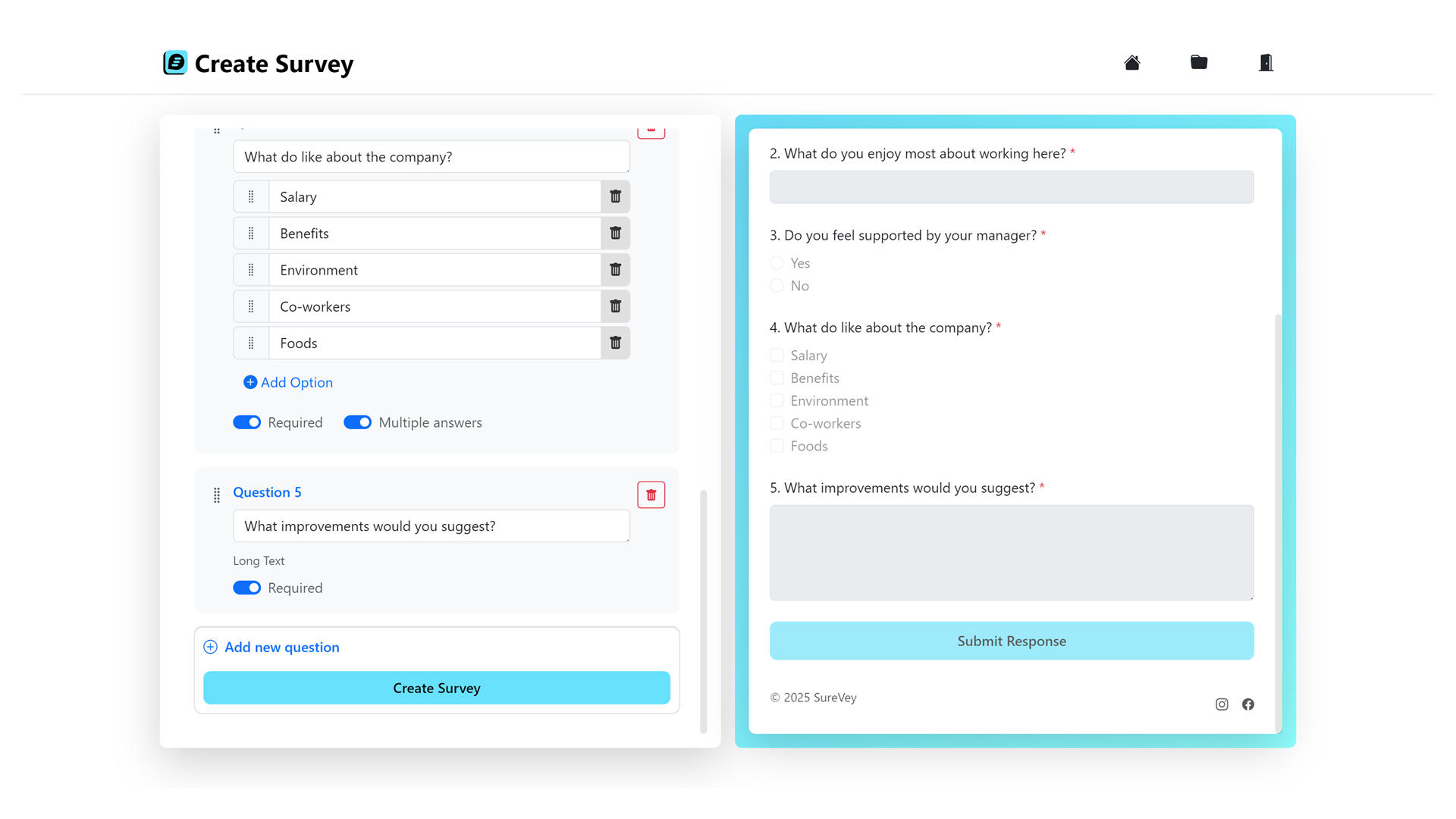Toggle Multiple answers switch off
This screenshot has height=819, width=1456.
[357, 422]
